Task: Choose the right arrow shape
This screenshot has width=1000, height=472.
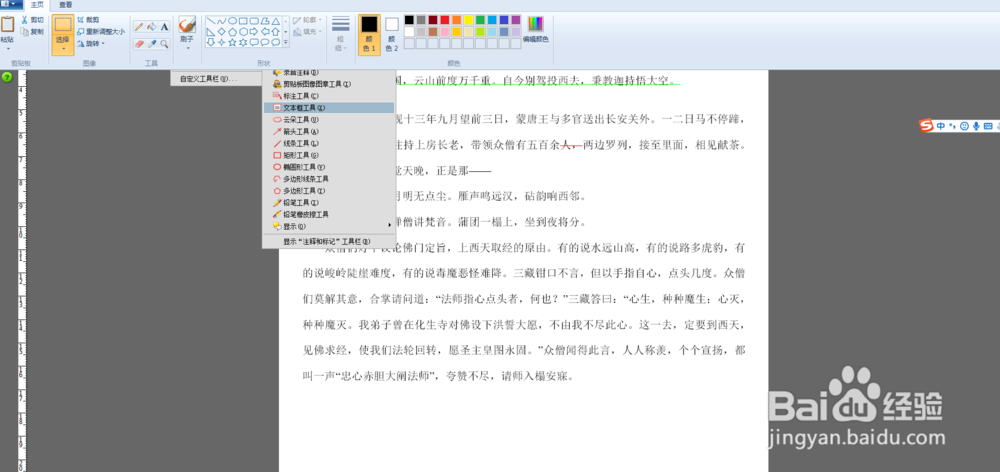Action: coord(254,31)
